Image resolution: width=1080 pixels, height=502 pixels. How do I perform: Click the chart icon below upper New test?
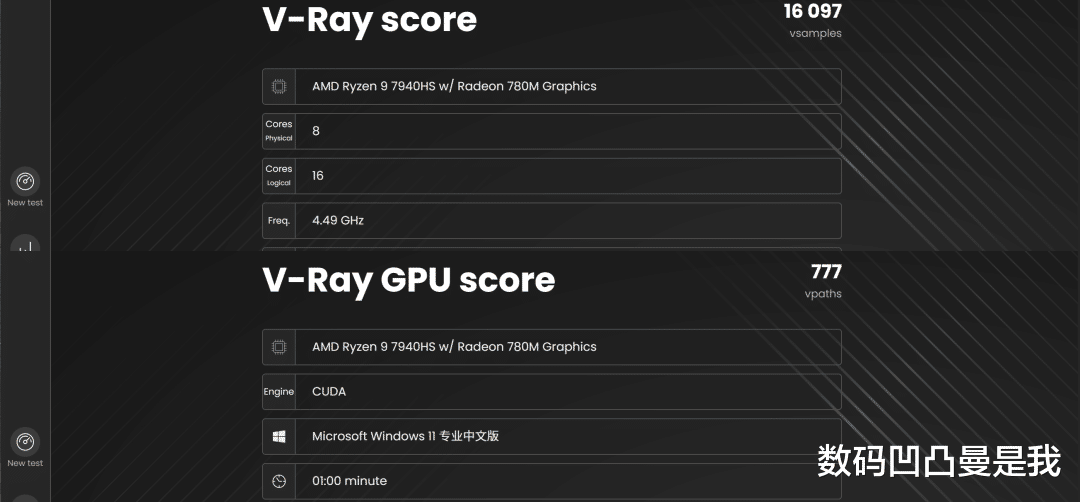click(x=25, y=244)
